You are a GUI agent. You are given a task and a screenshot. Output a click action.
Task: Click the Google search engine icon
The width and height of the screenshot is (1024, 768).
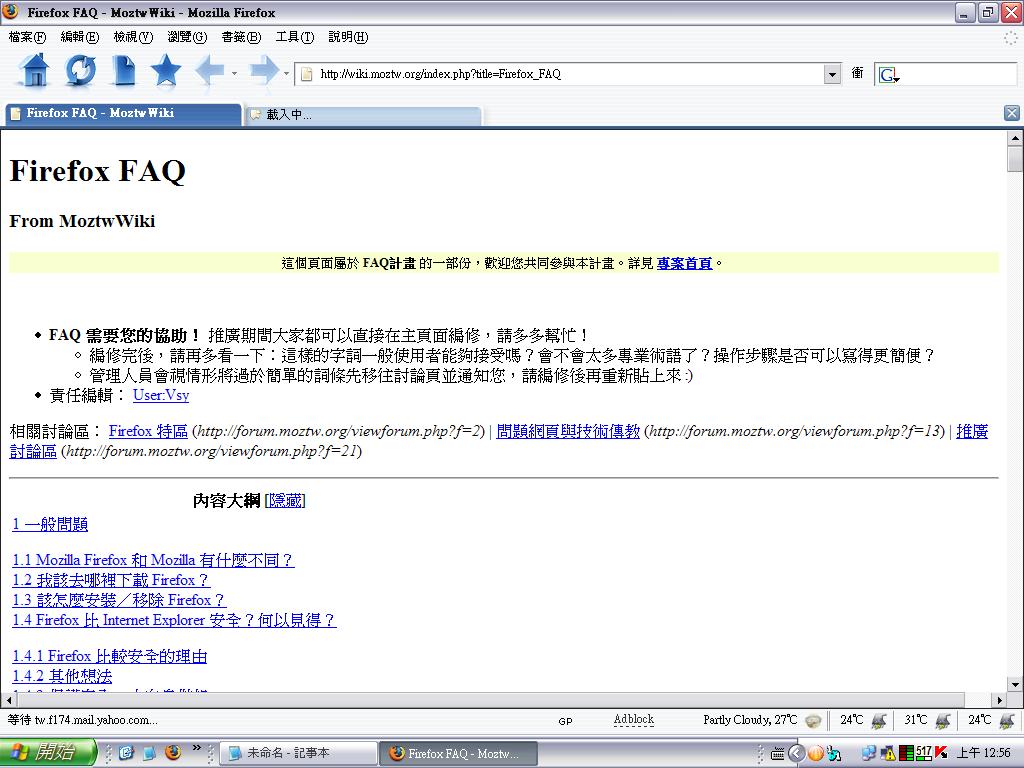coord(888,74)
